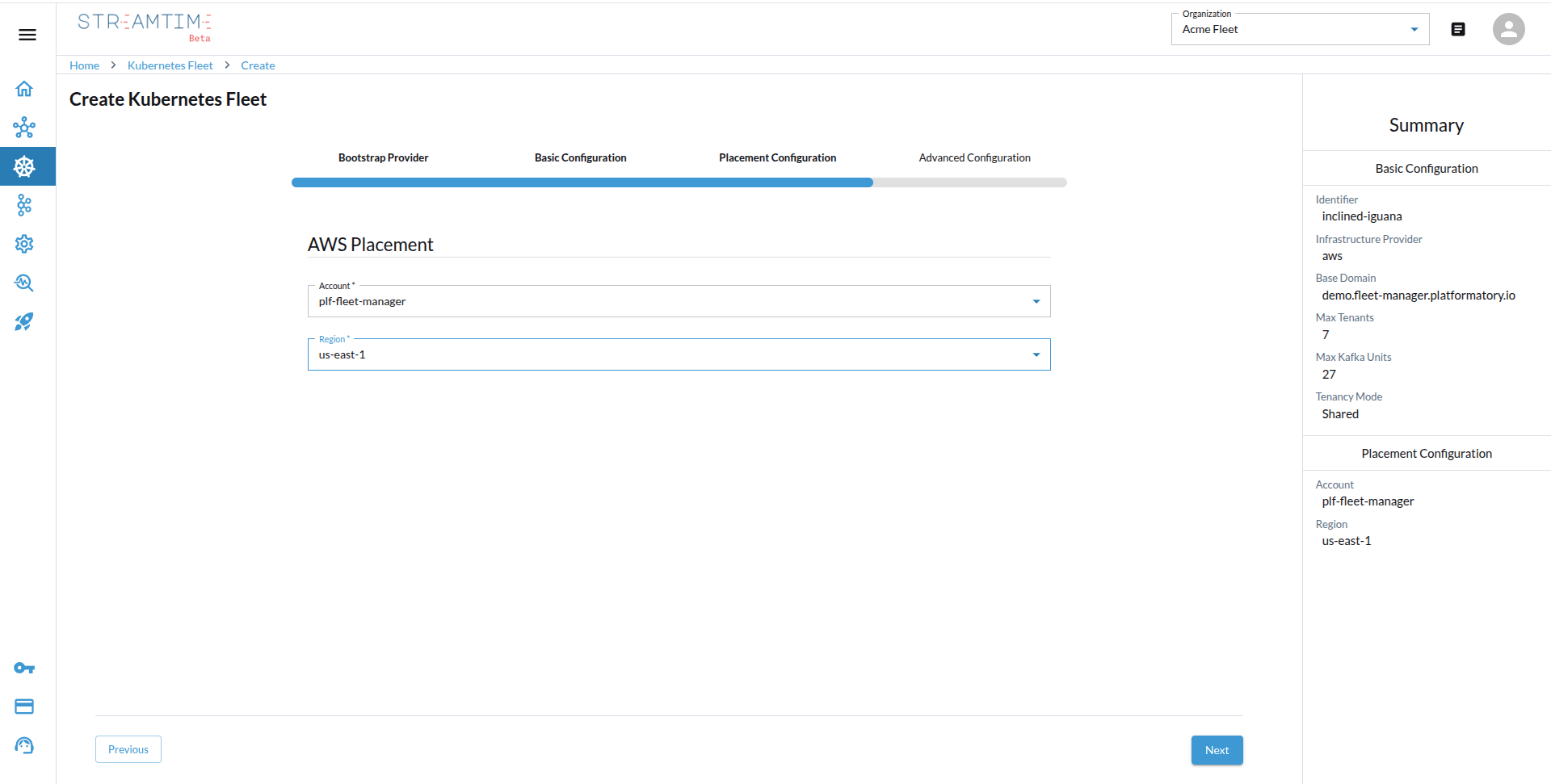Select the Advanced Configuration step
The height and width of the screenshot is (784, 1551).
pyautogui.click(x=974, y=157)
